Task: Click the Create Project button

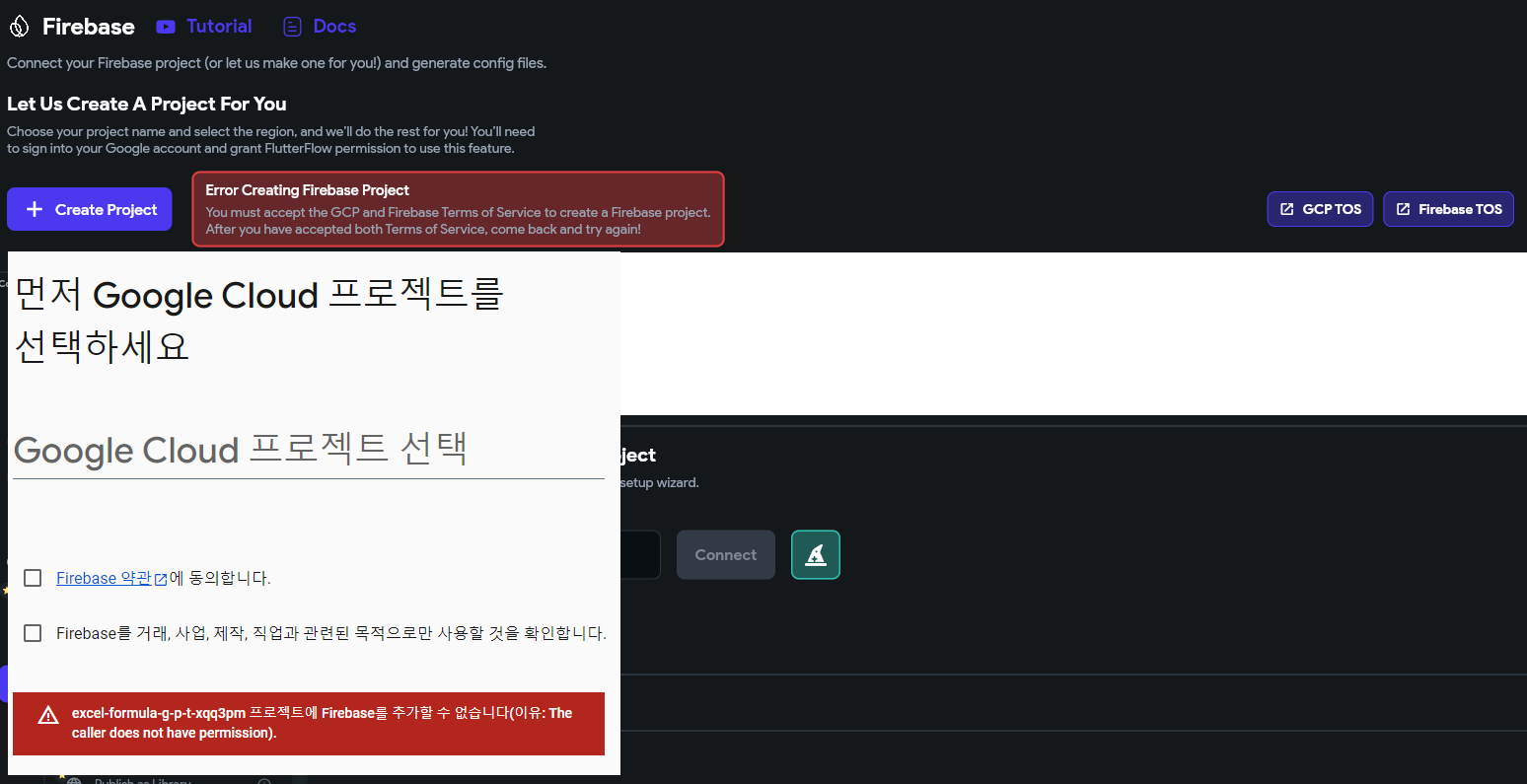Action: coord(90,209)
